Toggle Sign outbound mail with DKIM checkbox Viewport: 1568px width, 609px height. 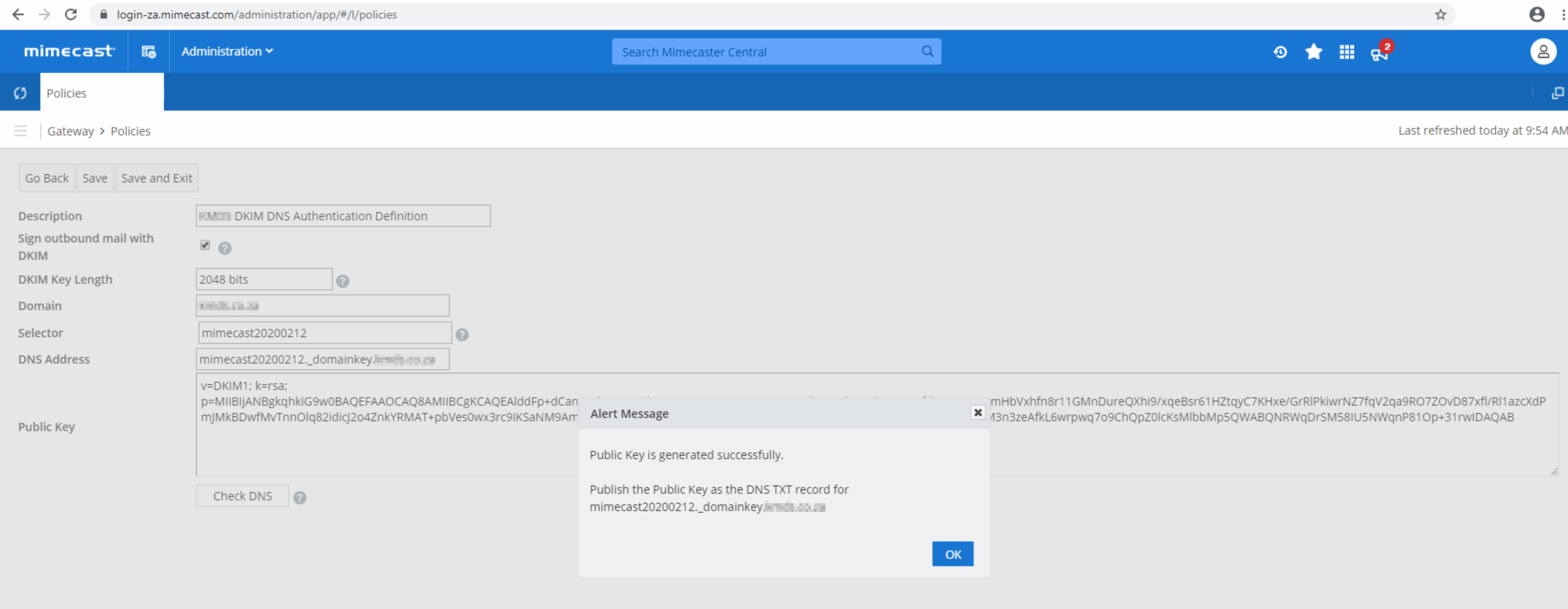205,245
